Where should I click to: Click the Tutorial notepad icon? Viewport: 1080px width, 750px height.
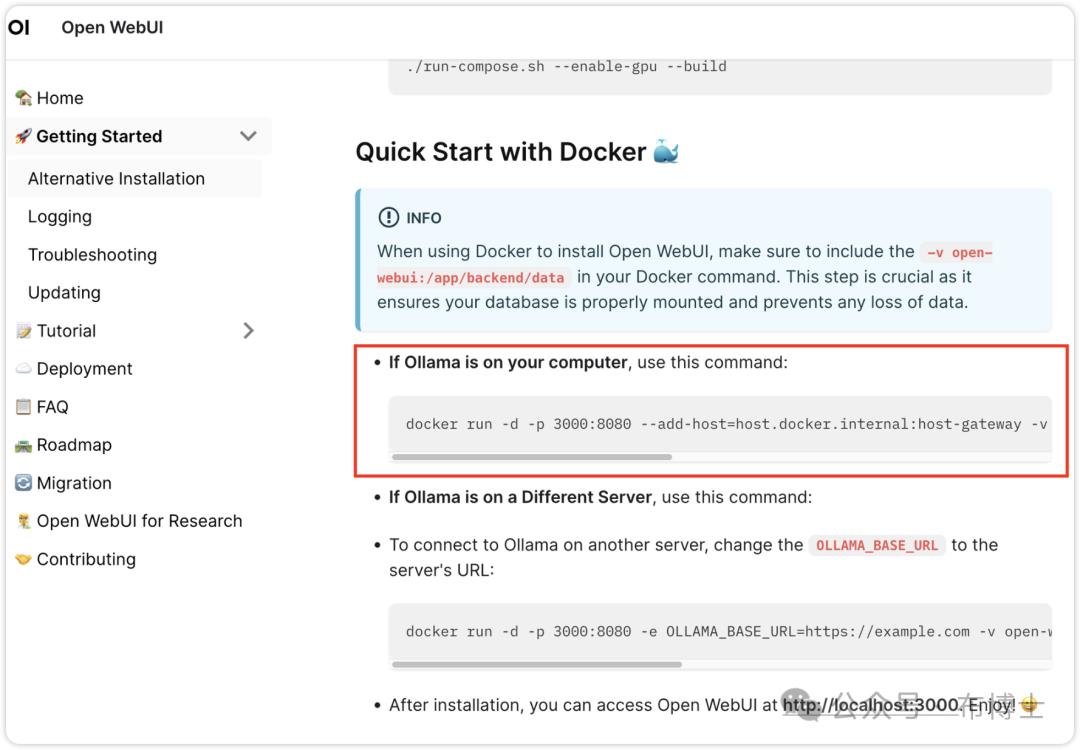click(23, 331)
